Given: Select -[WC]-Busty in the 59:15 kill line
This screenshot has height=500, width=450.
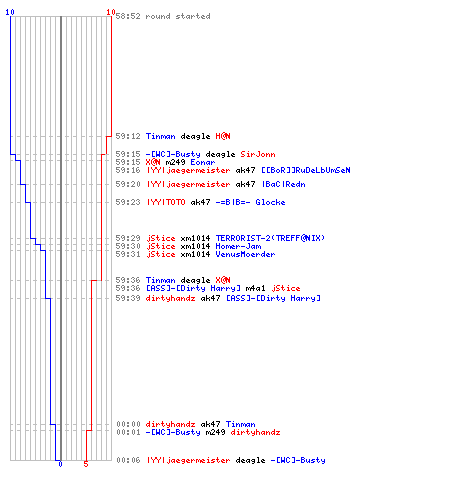Looking at the screenshot, I should pyautogui.click(x=173, y=154).
